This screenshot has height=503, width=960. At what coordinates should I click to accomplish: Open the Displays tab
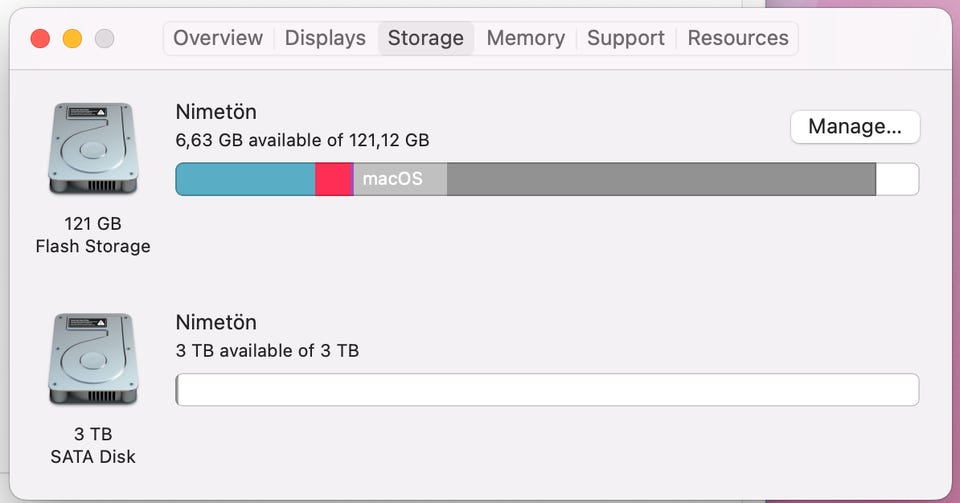click(325, 38)
